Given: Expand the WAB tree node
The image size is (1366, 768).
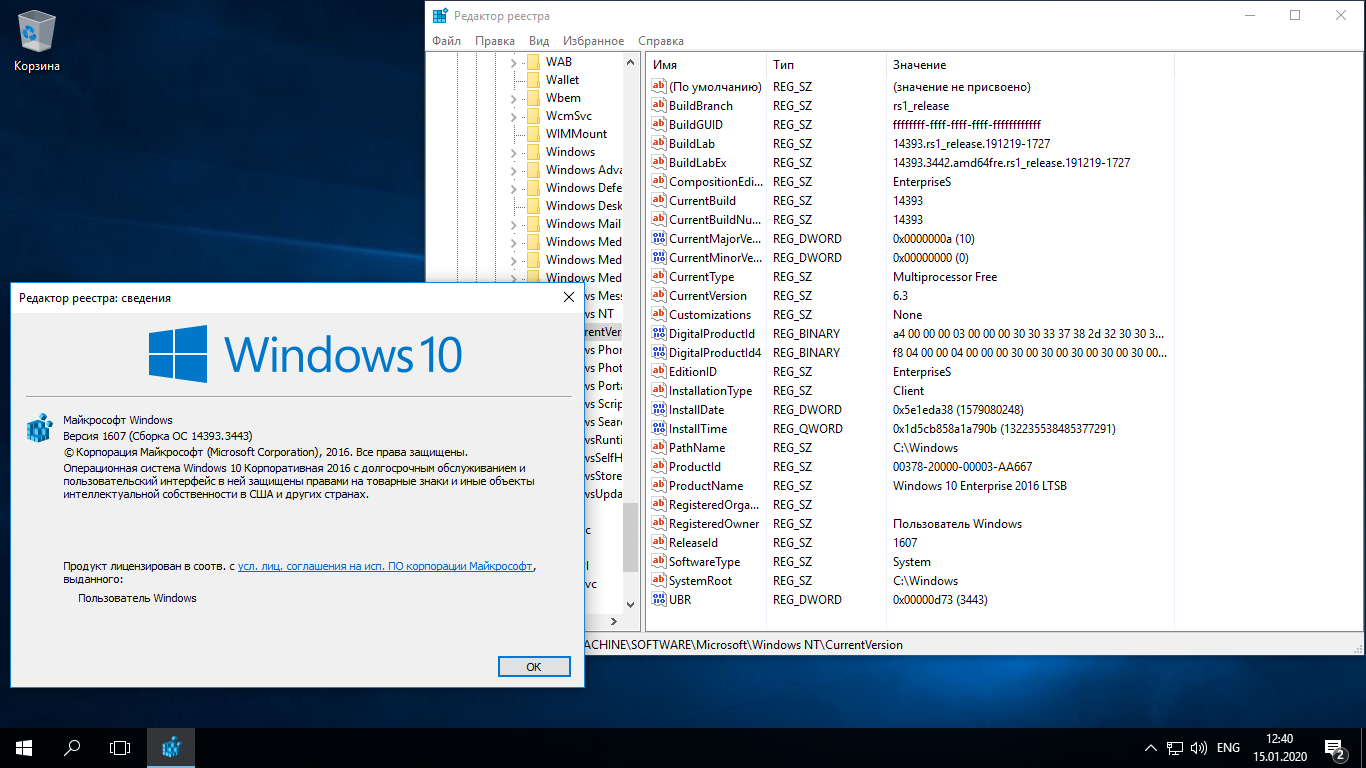Looking at the screenshot, I should point(513,62).
